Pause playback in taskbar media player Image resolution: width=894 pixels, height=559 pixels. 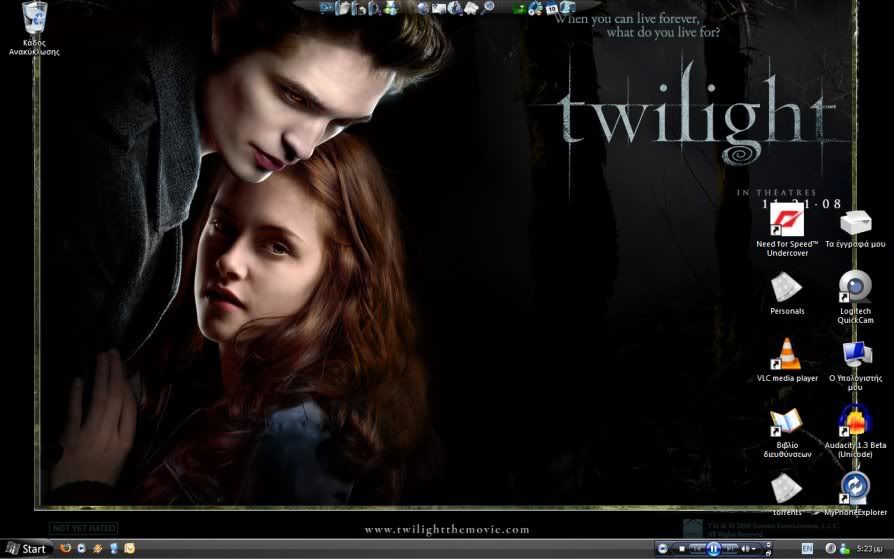pyautogui.click(x=713, y=548)
